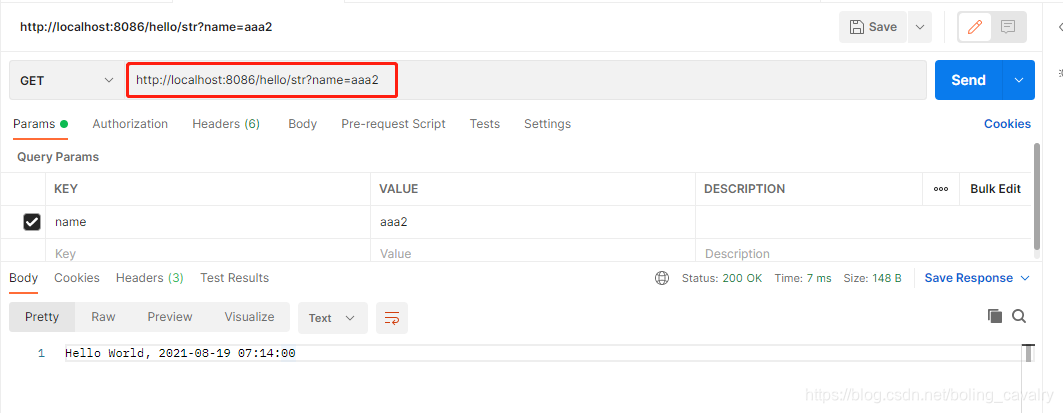
Task: Open the Pre-request Script tab
Action: [x=393, y=123]
